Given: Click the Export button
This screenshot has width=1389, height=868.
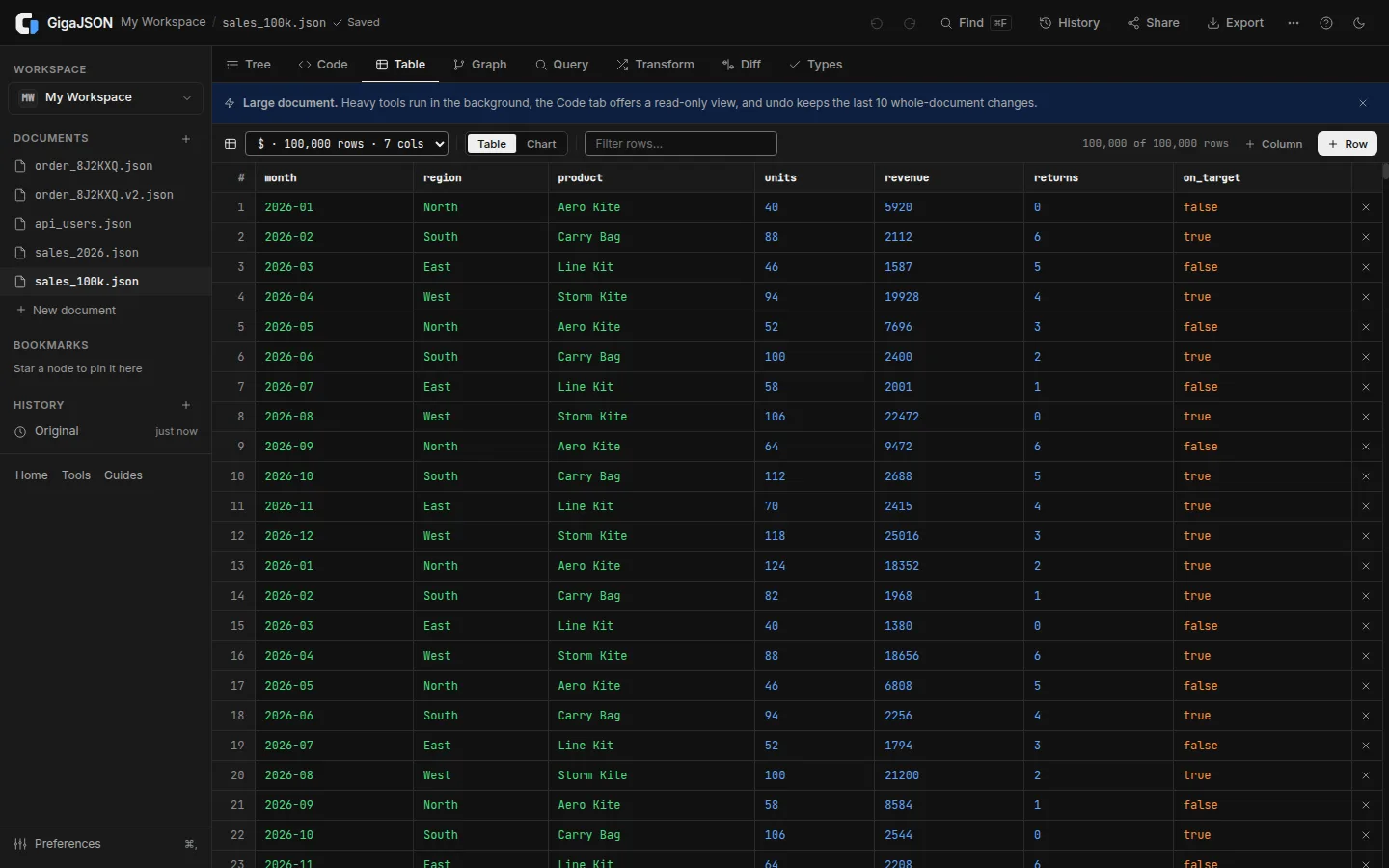Looking at the screenshot, I should tap(1236, 23).
